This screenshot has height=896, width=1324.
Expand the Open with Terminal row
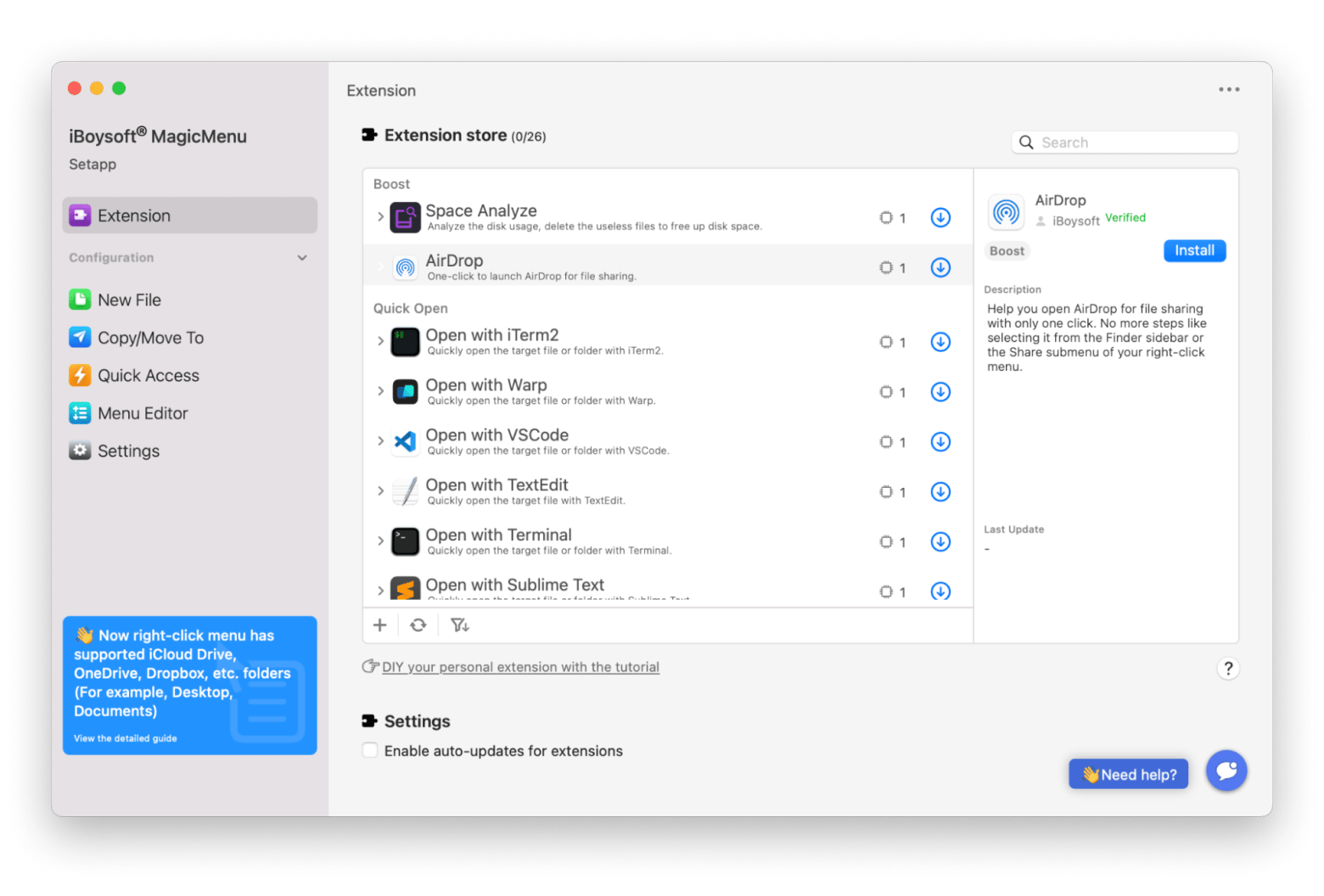tap(380, 541)
